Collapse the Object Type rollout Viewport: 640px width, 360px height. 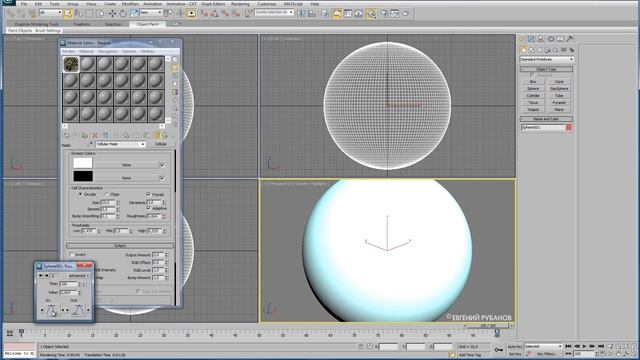point(546,69)
